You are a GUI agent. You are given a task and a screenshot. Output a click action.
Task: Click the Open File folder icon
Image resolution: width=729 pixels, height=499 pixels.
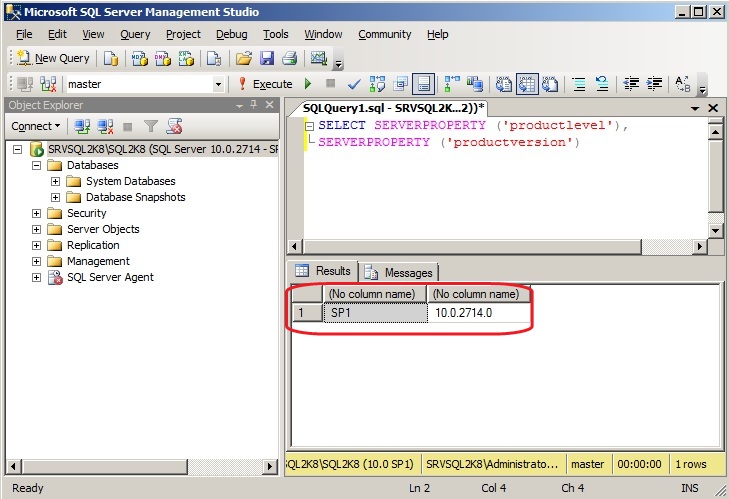(243, 58)
